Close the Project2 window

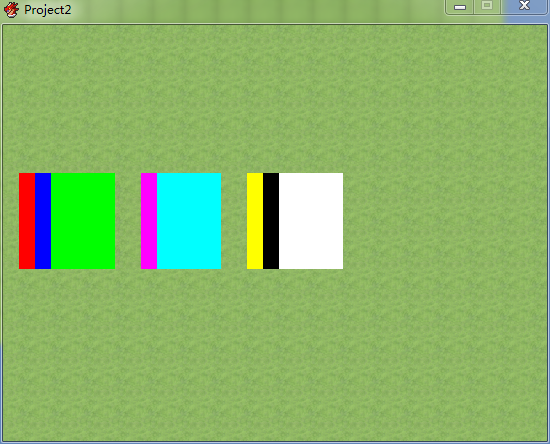click(524, 6)
